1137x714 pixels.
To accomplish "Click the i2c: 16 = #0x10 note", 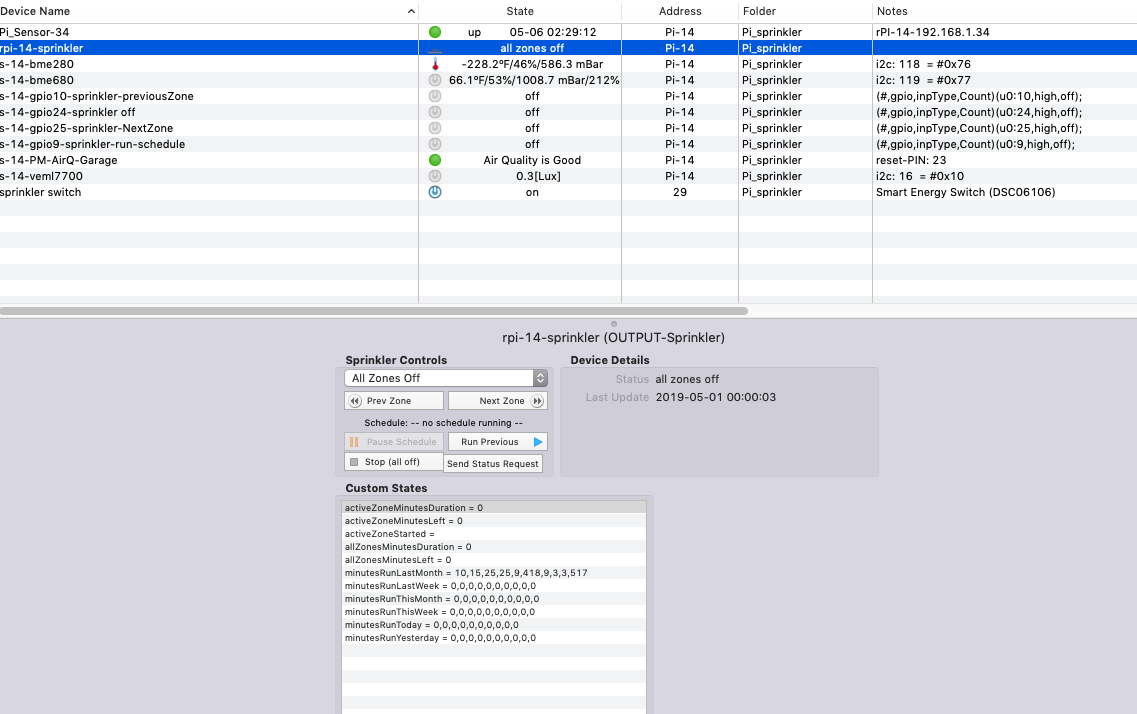I will 920,176.
